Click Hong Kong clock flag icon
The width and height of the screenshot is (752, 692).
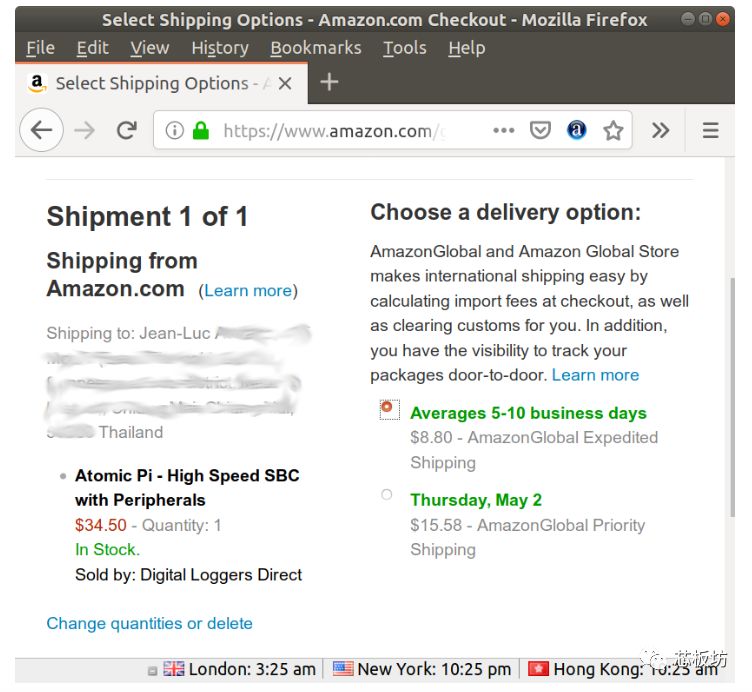(538, 669)
